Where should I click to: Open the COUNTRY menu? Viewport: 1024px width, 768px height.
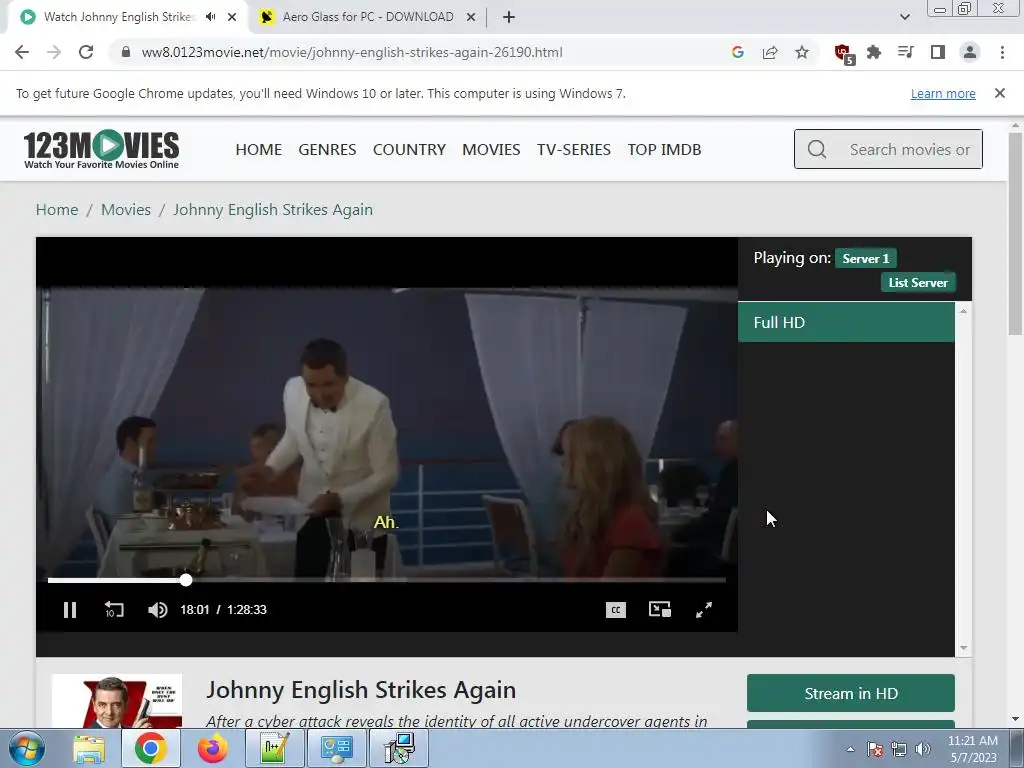[409, 150]
